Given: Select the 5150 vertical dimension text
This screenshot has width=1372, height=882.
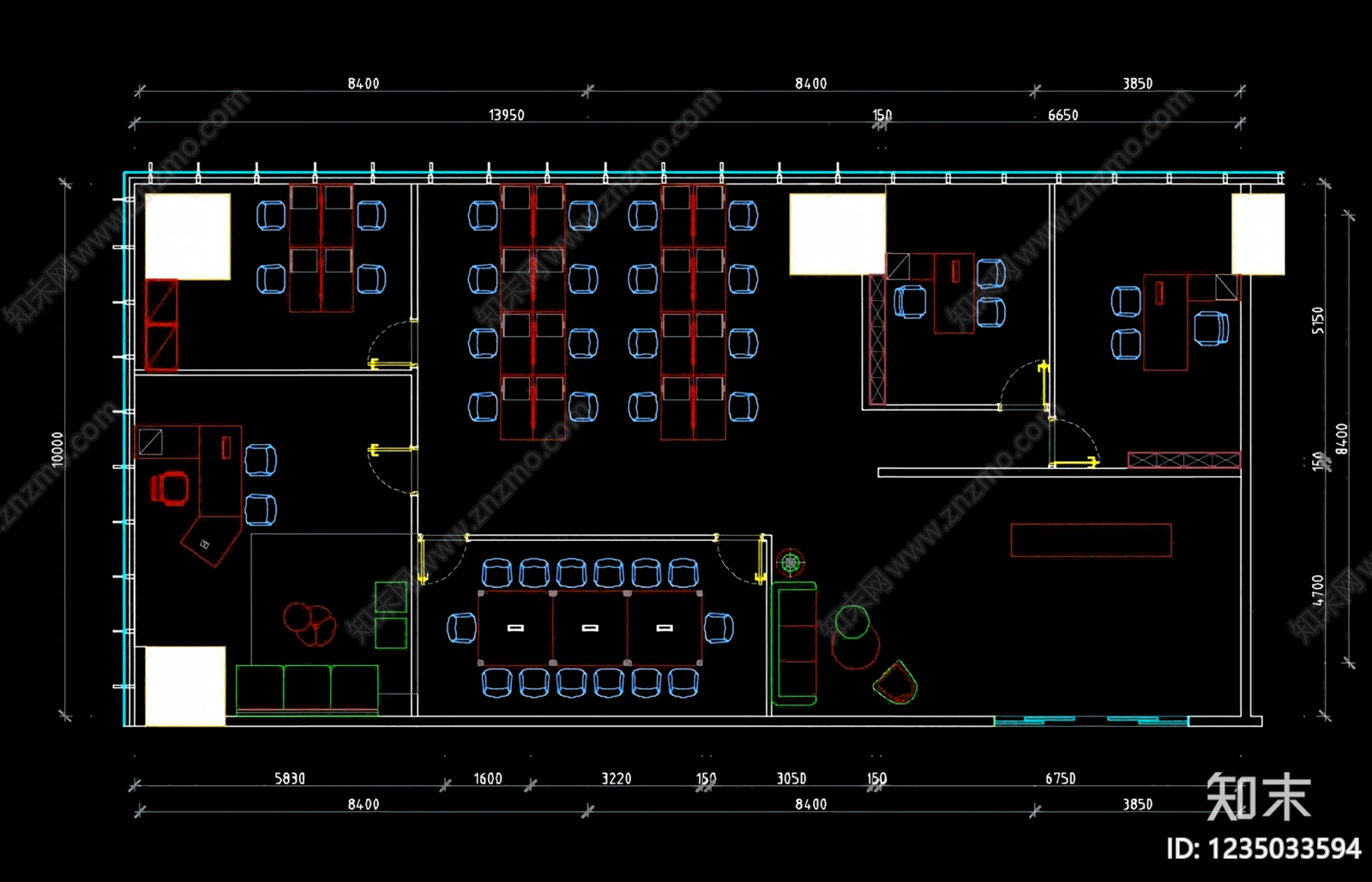Looking at the screenshot, I should click(x=1318, y=321).
